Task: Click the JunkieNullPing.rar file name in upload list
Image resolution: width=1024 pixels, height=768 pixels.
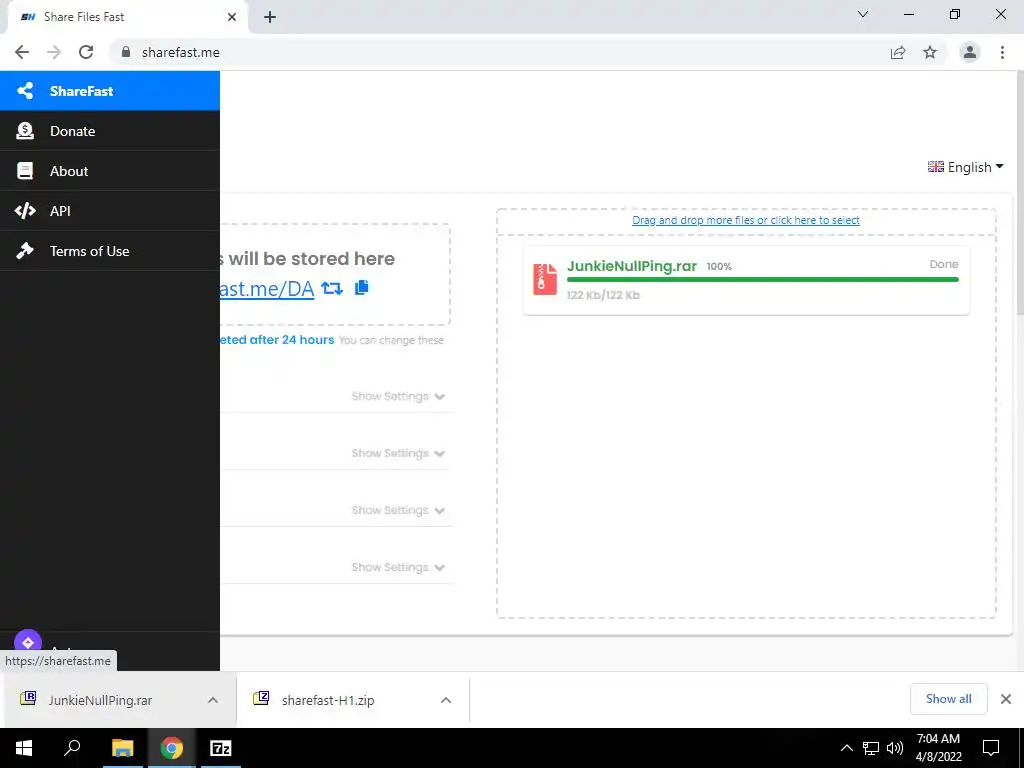Action: [632, 266]
